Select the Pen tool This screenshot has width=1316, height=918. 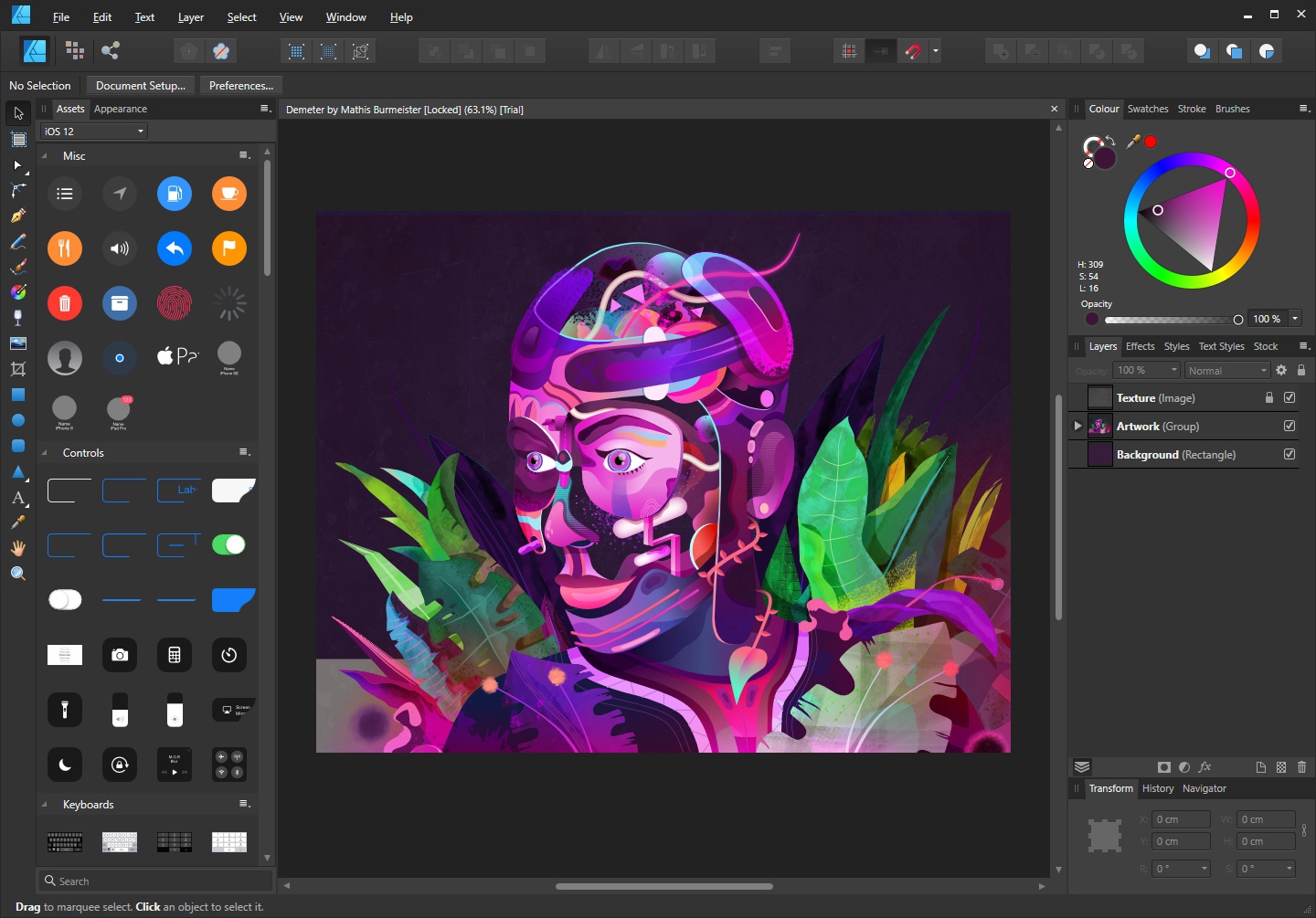point(17,215)
